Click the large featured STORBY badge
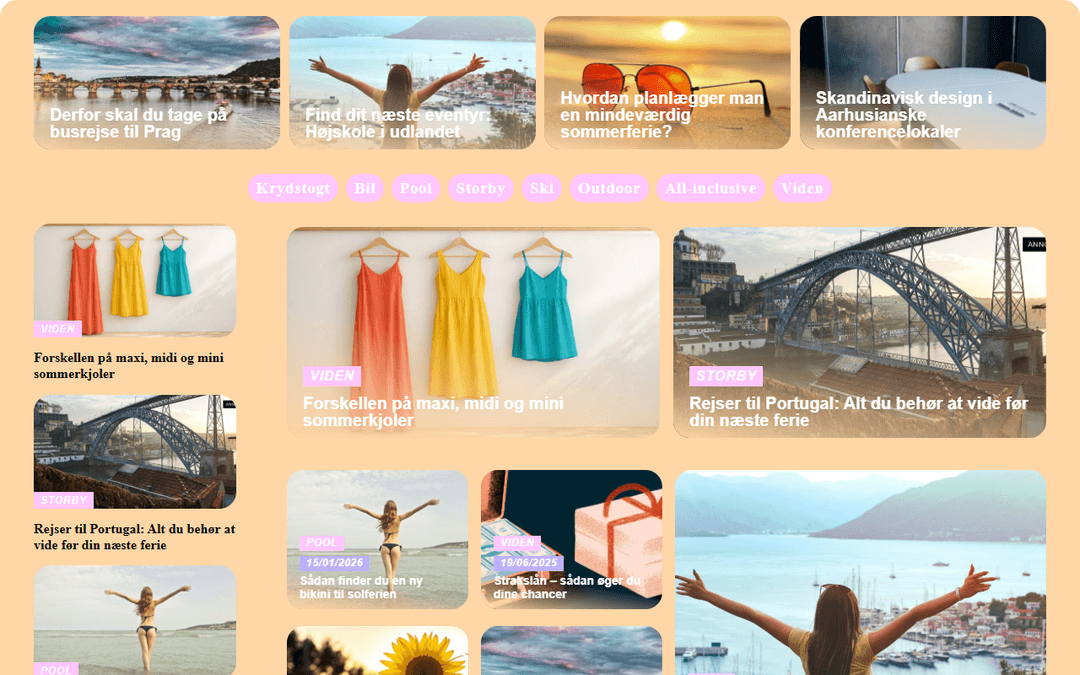Image resolution: width=1080 pixels, height=675 pixels. click(726, 375)
